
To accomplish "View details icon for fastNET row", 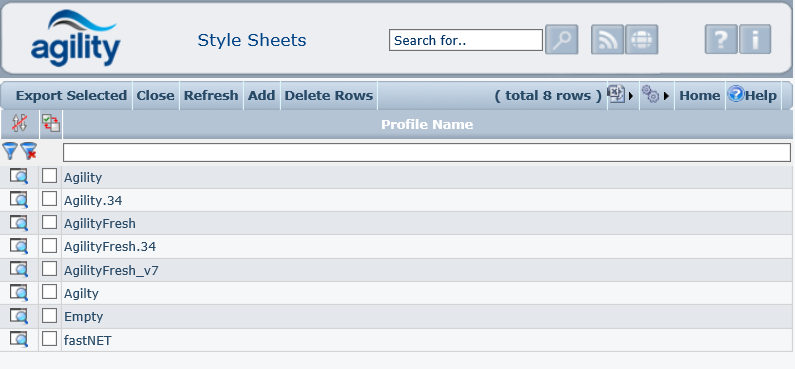I will (x=19, y=339).
